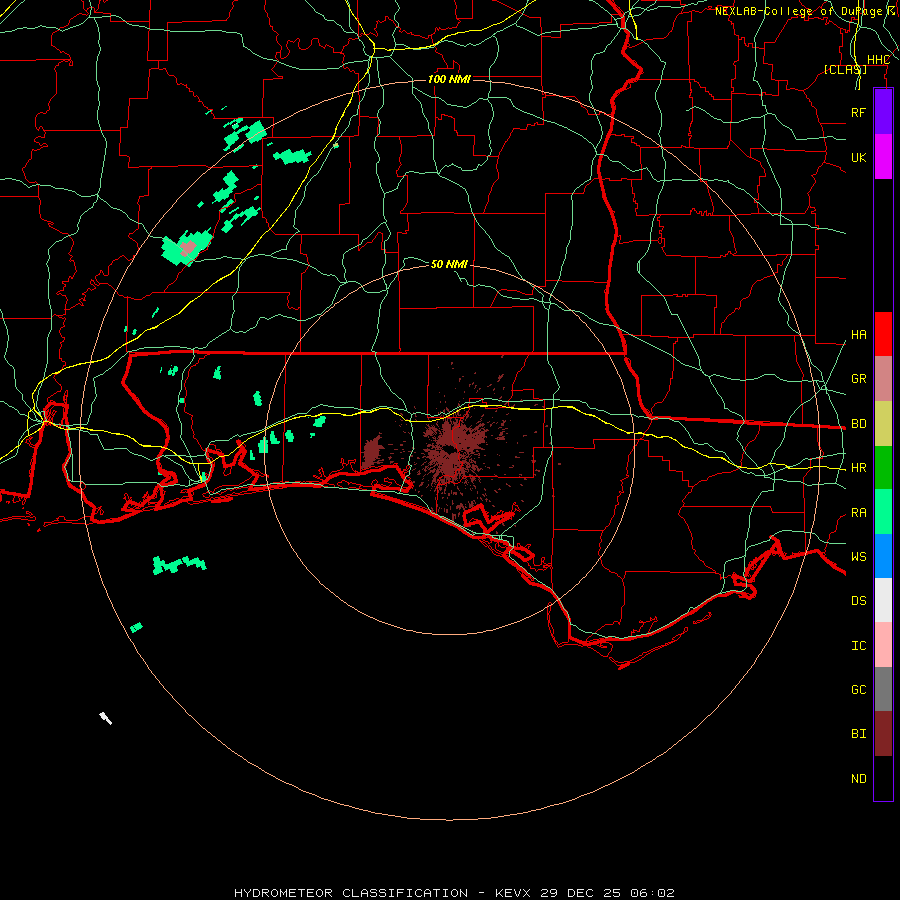
Task: Click the DS white legend swatch
Action: (883, 600)
